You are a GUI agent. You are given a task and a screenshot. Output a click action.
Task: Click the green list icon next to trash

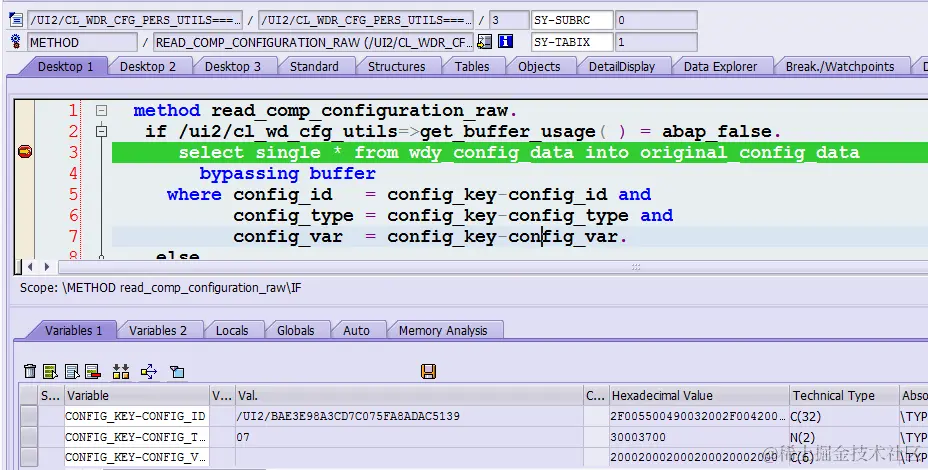(51, 371)
